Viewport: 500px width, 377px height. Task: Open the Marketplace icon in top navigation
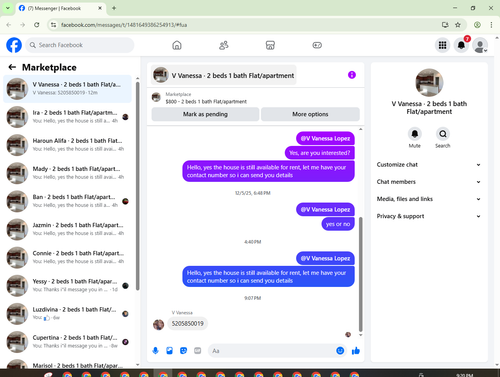click(x=270, y=45)
